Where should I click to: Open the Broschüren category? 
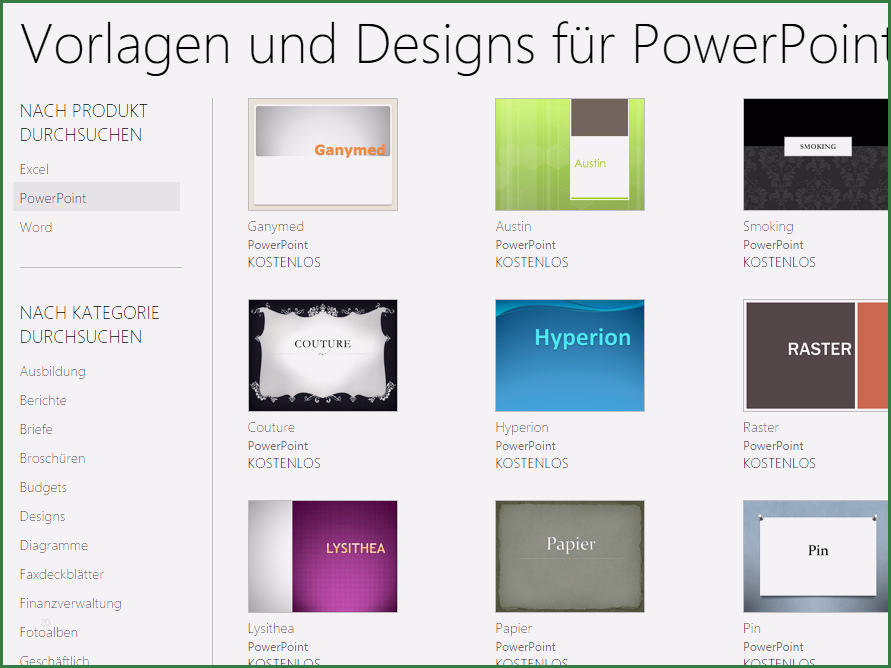pos(53,458)
